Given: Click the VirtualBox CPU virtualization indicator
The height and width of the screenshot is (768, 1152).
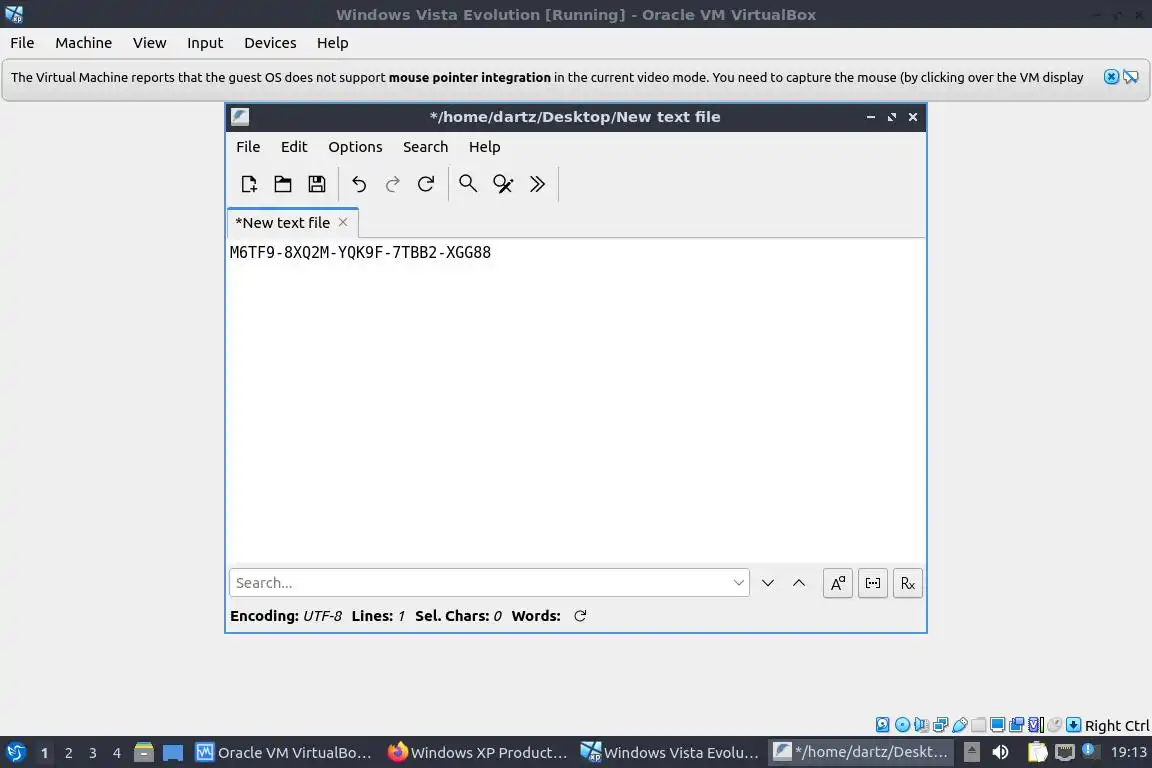Looking at the screenshot, I should coord(1036,725).
